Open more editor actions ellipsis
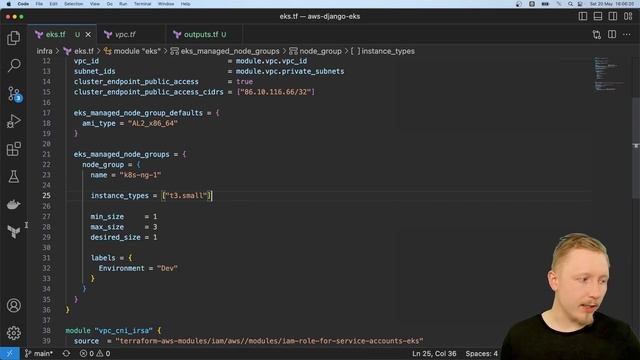640x360 pixels. (x=627, y=35)
